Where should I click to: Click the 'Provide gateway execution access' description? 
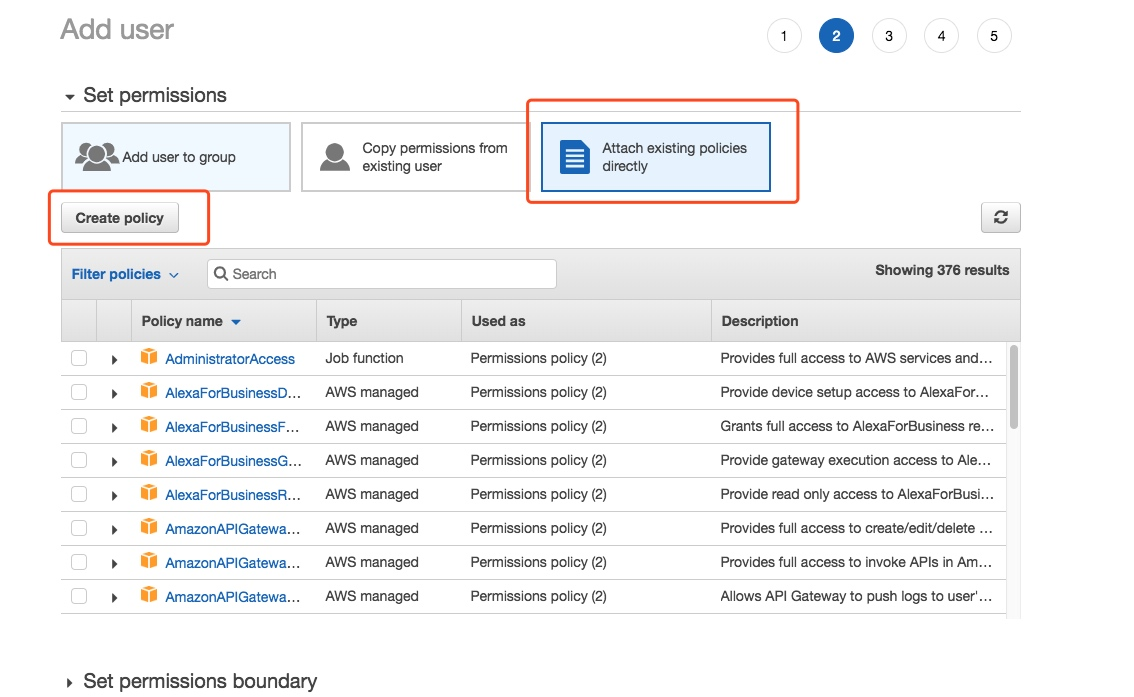(x=856, y=460)
